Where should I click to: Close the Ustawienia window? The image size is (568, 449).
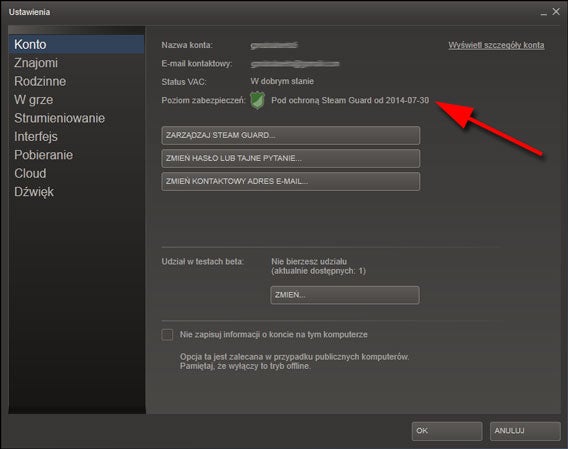pyautogui.click(x=556, y=12)
